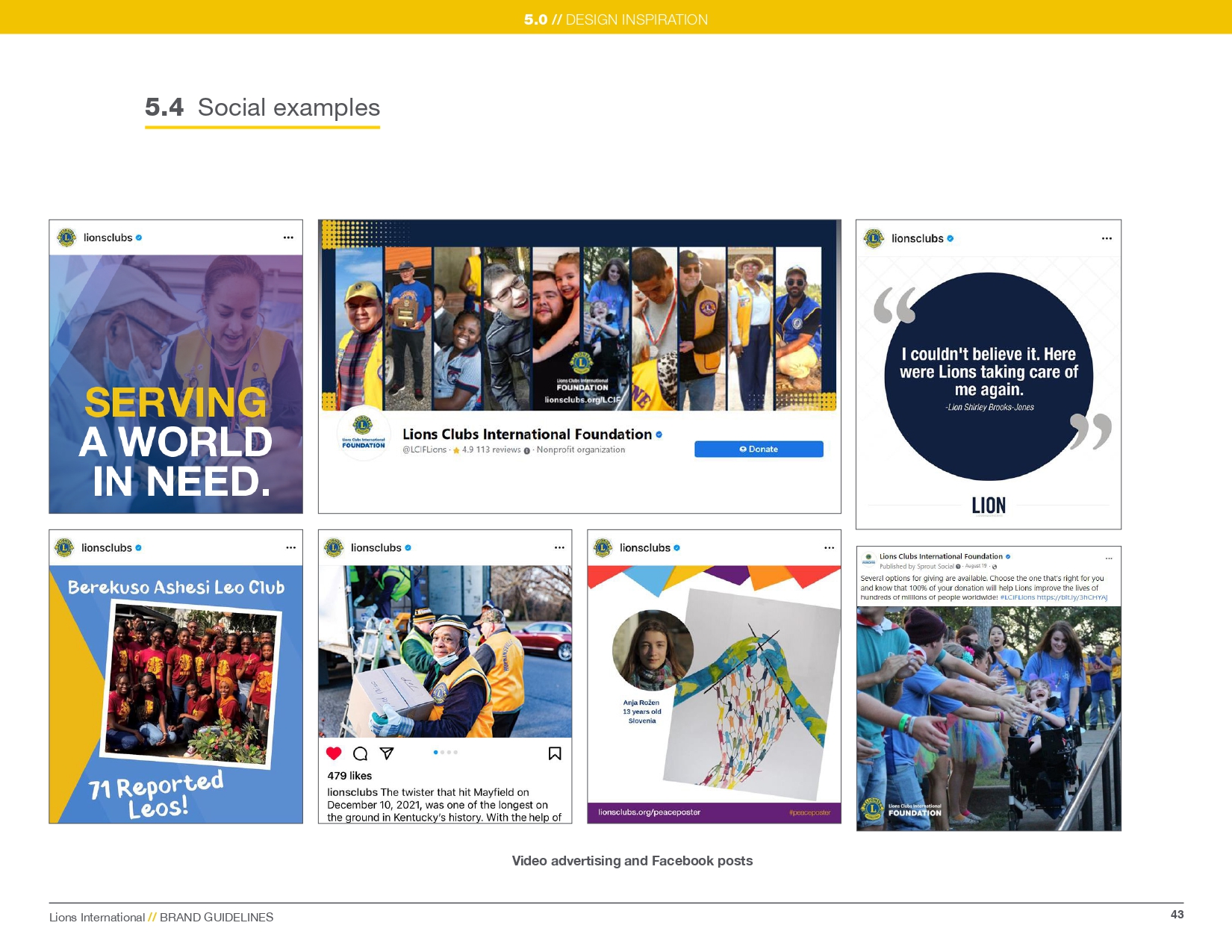The width and height of the screenshot is (1232, 952).
Task: Open more options on the Foundation Facebook post
Action: (x=1109, y=558)
